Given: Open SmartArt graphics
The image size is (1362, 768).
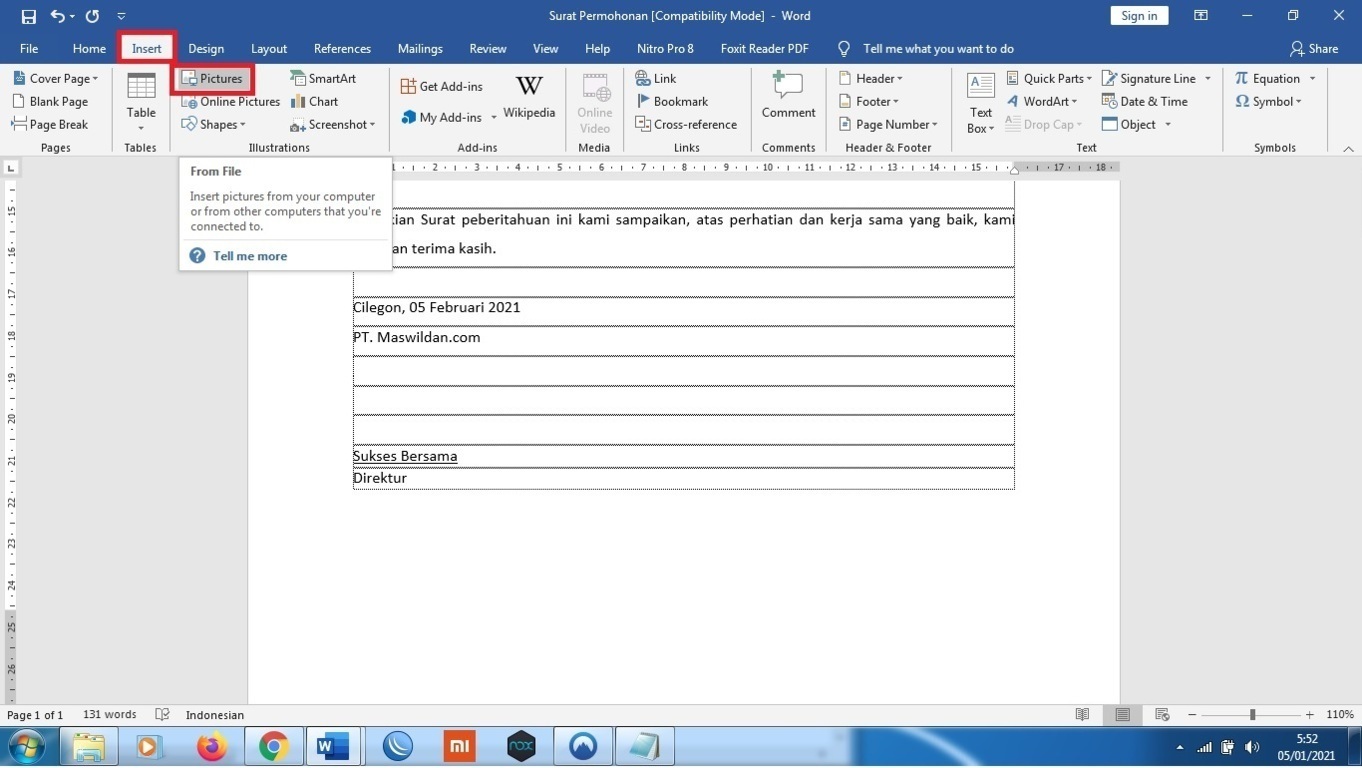Looking at the screenshot, I should coord(324,78).
